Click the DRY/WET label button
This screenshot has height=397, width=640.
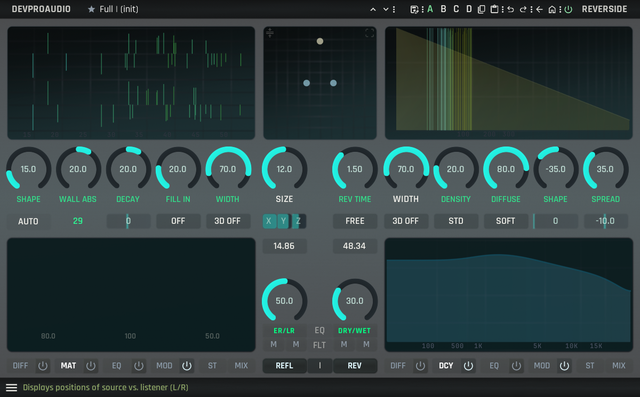click(x=354, y=330)
